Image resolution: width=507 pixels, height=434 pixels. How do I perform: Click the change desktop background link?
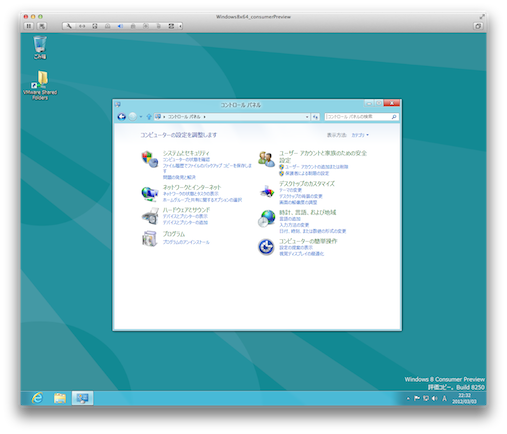301,196
